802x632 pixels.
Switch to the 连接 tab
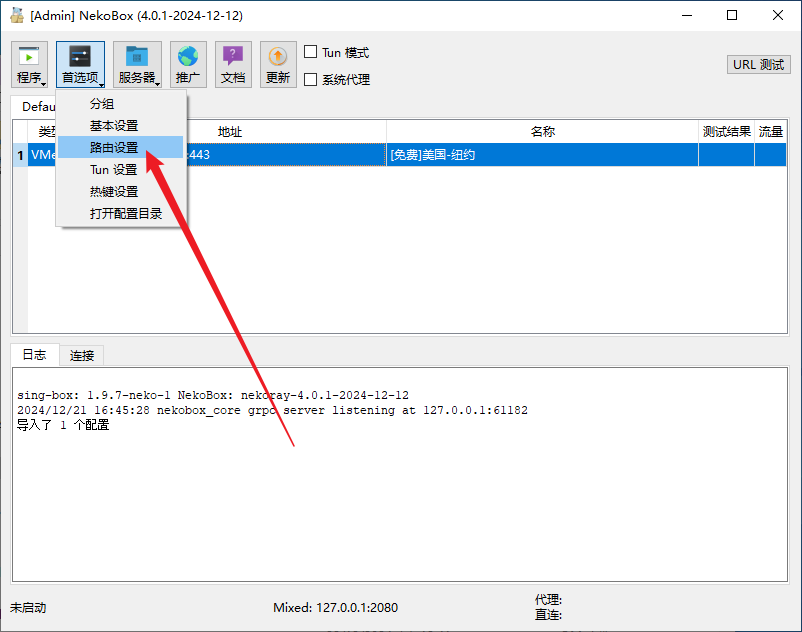pos(82,355)
